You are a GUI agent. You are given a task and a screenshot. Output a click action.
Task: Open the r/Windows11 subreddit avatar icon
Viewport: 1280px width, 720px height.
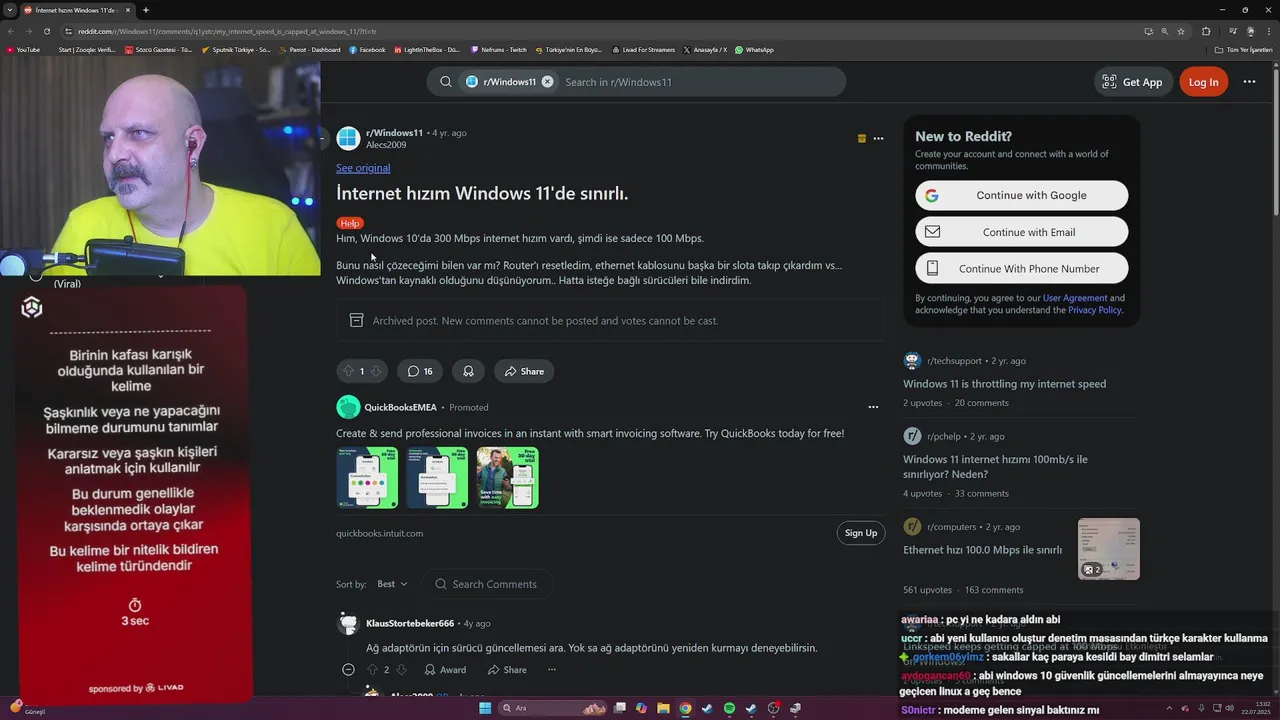click(x=348, y=138)
